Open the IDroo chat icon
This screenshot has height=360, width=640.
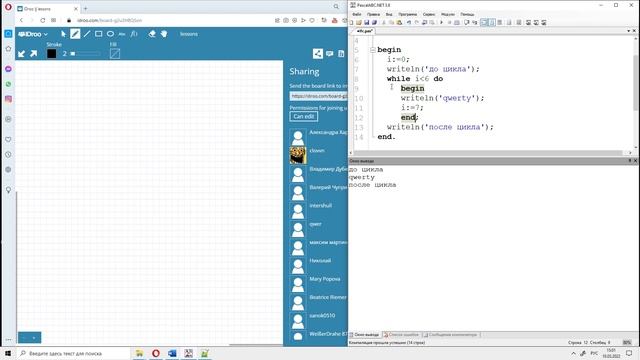329,53
